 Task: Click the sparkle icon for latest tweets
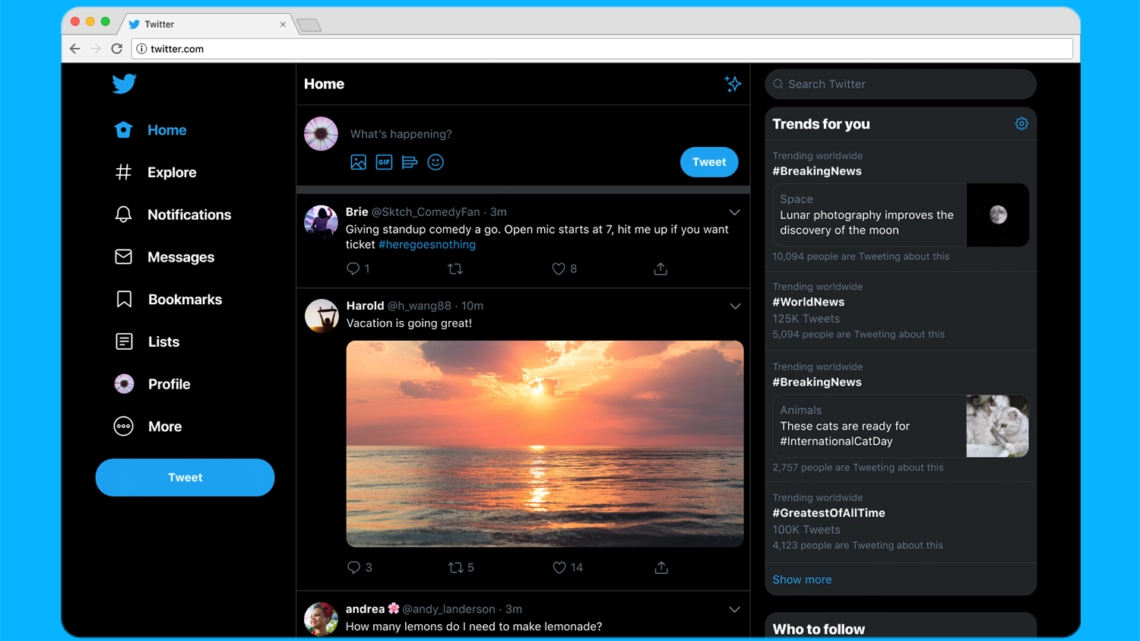pos(733,84)
